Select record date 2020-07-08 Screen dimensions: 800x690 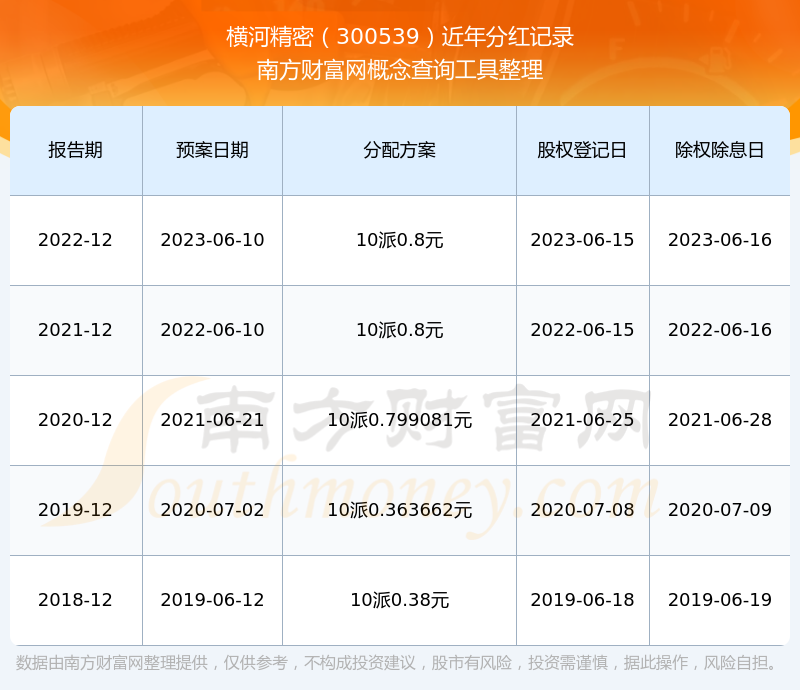(x=582, y=509)
